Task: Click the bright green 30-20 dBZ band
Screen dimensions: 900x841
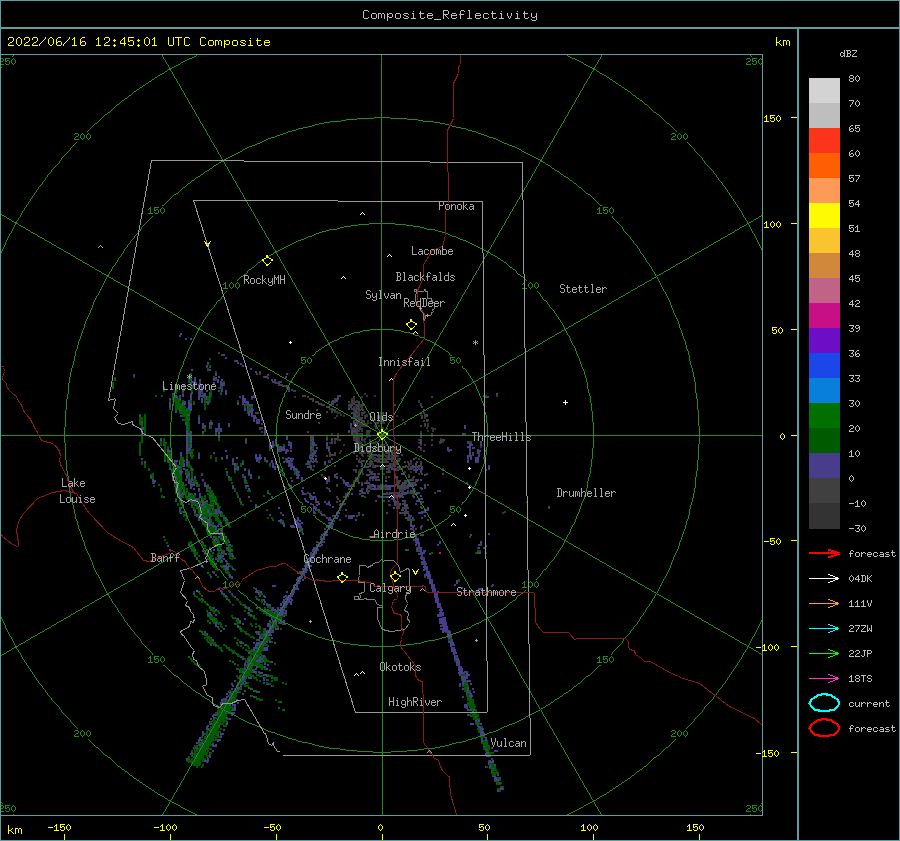Action: point(824,416)
